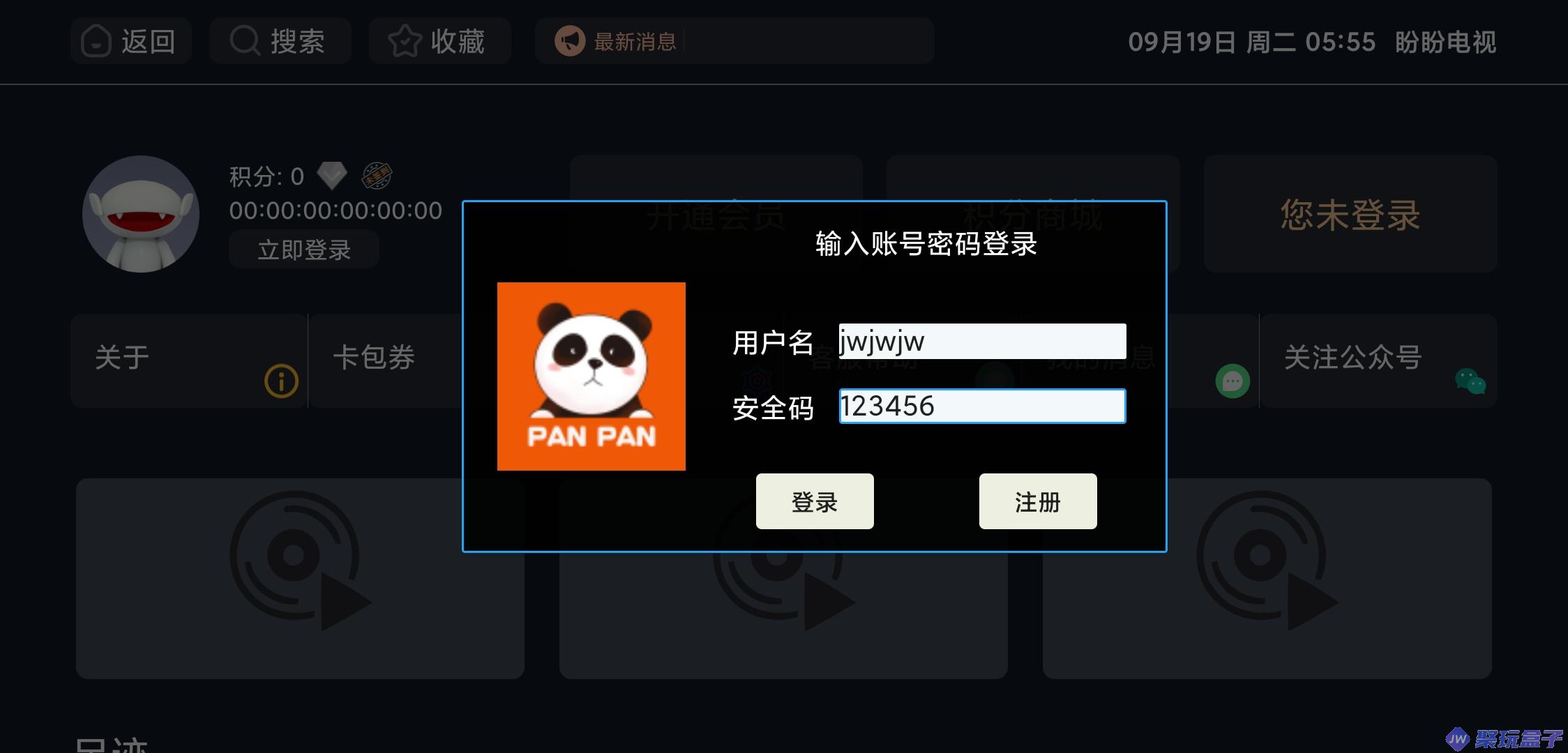Click the 用户名 input field
The image size is (1568, 753).
(982, 342)
